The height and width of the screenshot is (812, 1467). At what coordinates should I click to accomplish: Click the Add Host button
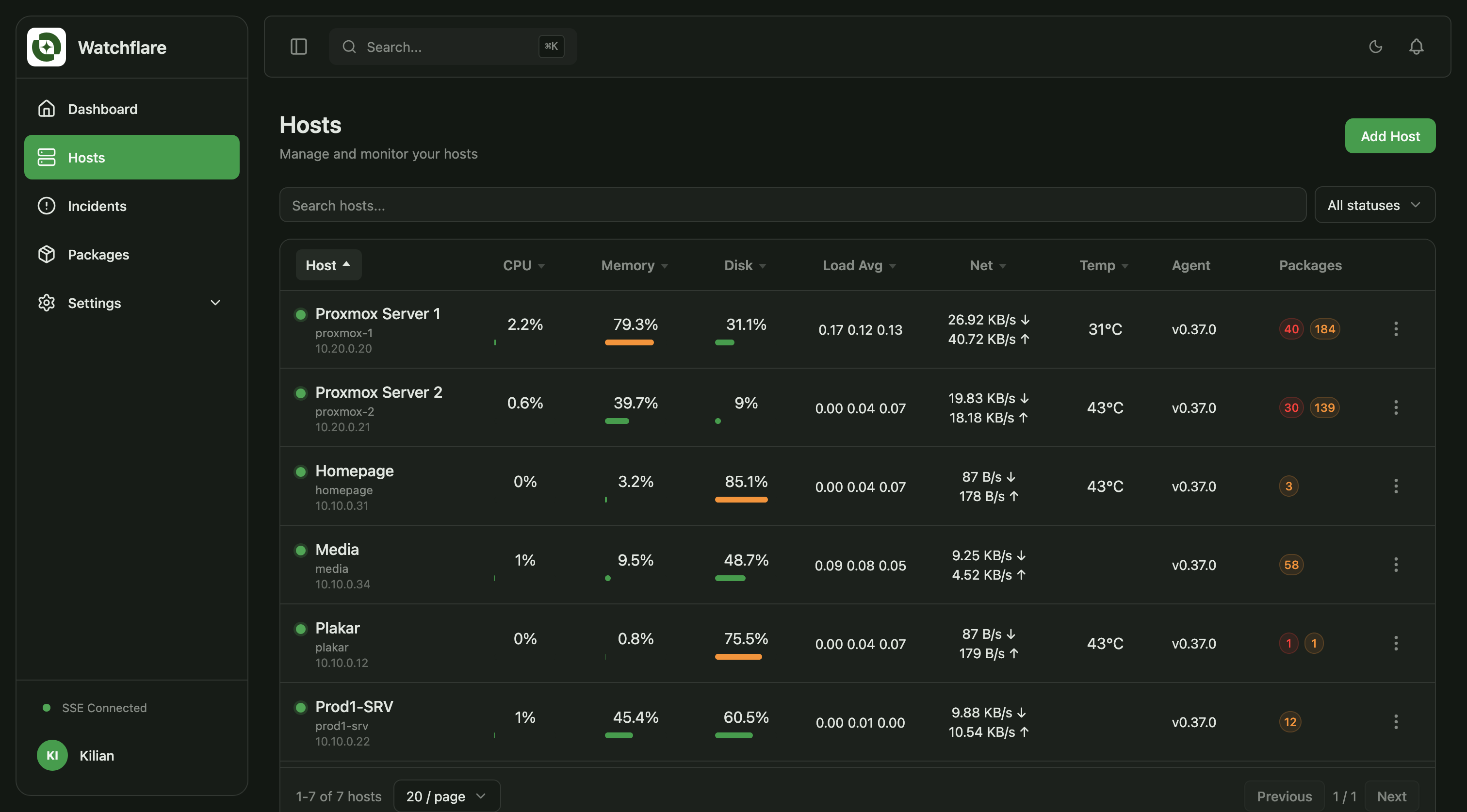click(x=1389, y=135)
